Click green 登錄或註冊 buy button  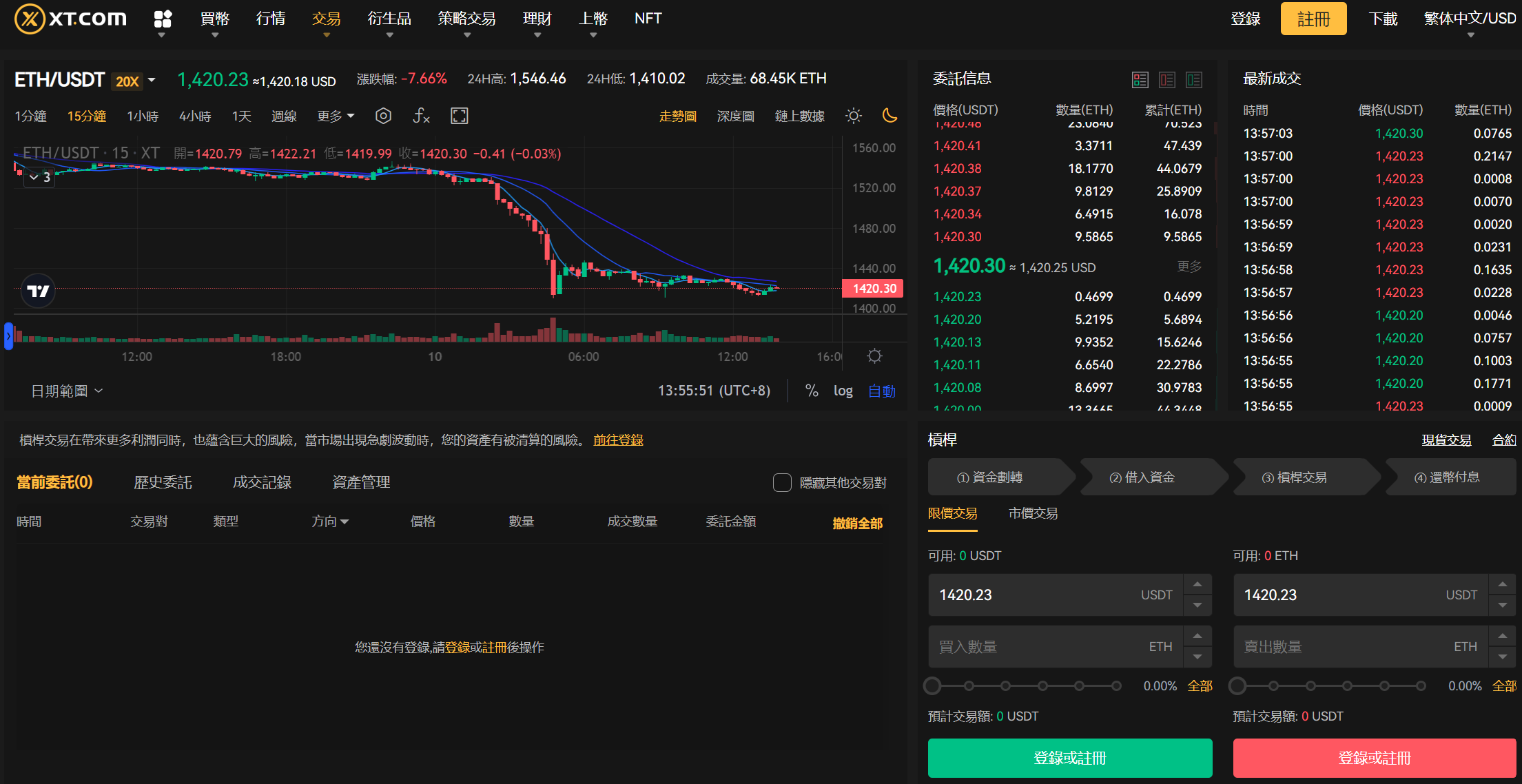(1070, 758)
